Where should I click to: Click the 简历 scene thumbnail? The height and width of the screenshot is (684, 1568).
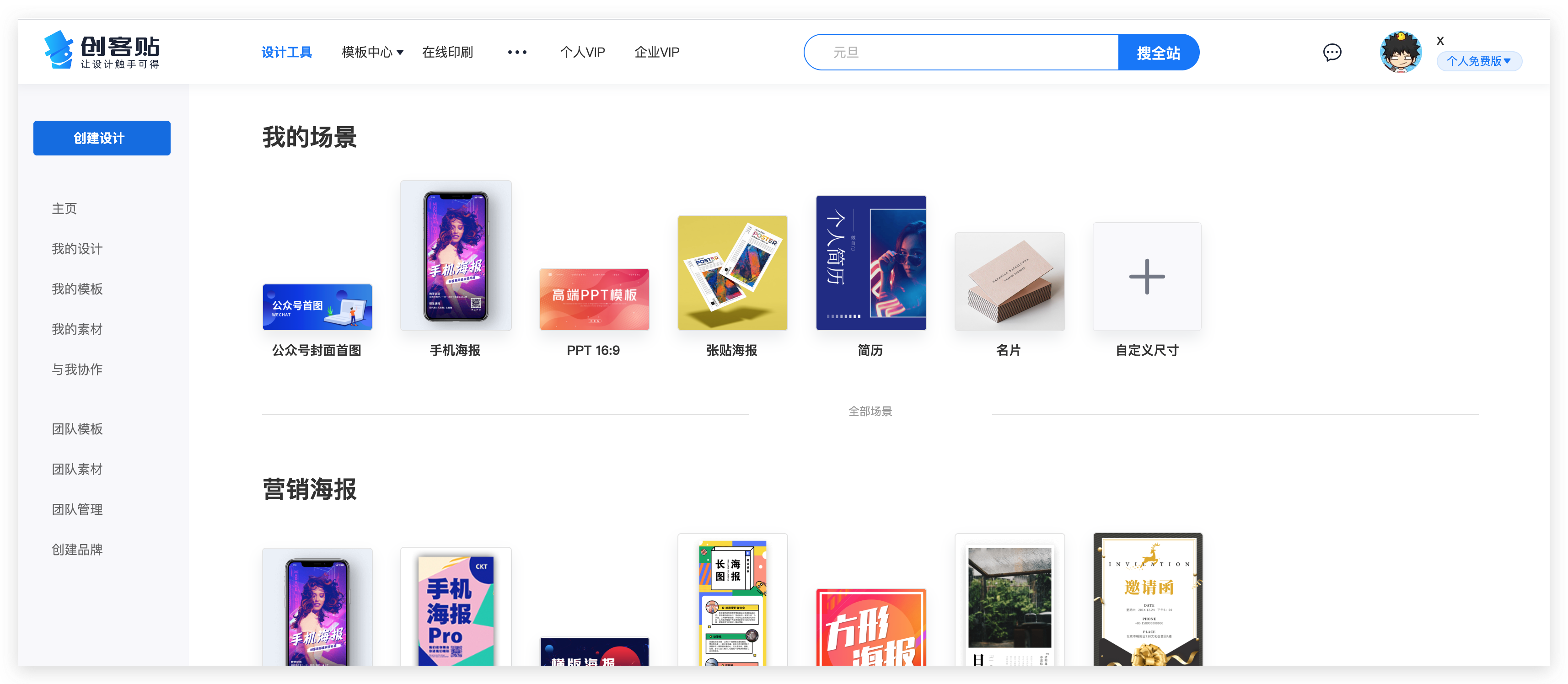pos(870,263)
